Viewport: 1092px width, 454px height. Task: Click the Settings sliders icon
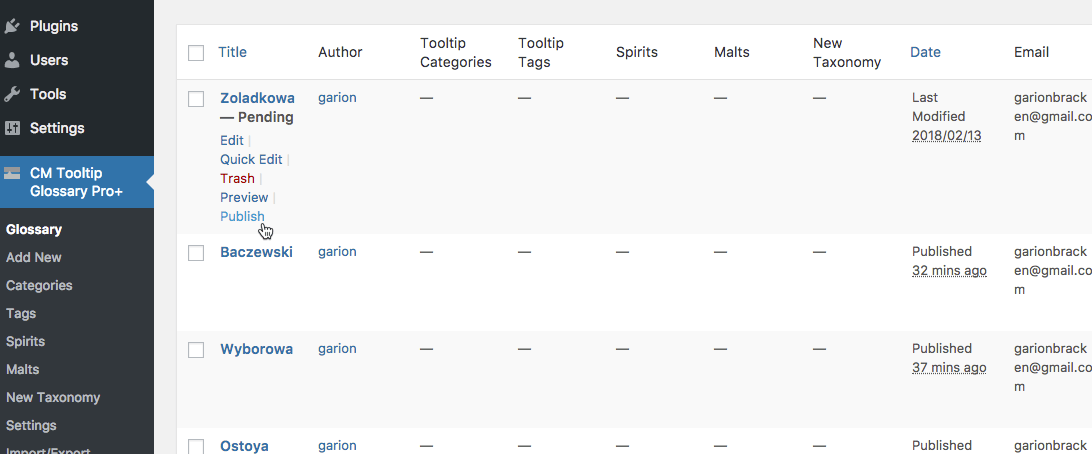[x=12, y=128]
